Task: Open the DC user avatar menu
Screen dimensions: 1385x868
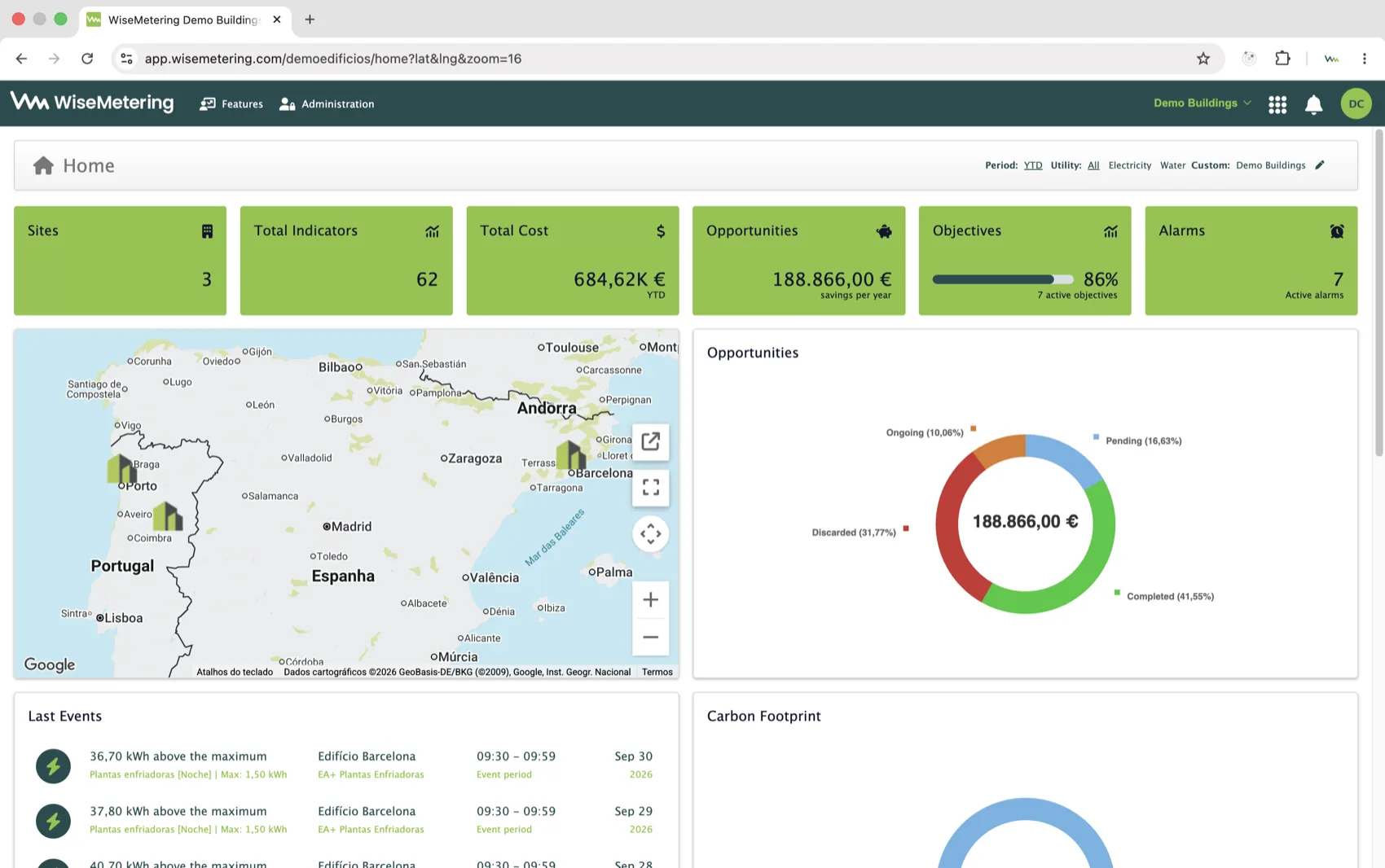Action: tap(1356, 103)
